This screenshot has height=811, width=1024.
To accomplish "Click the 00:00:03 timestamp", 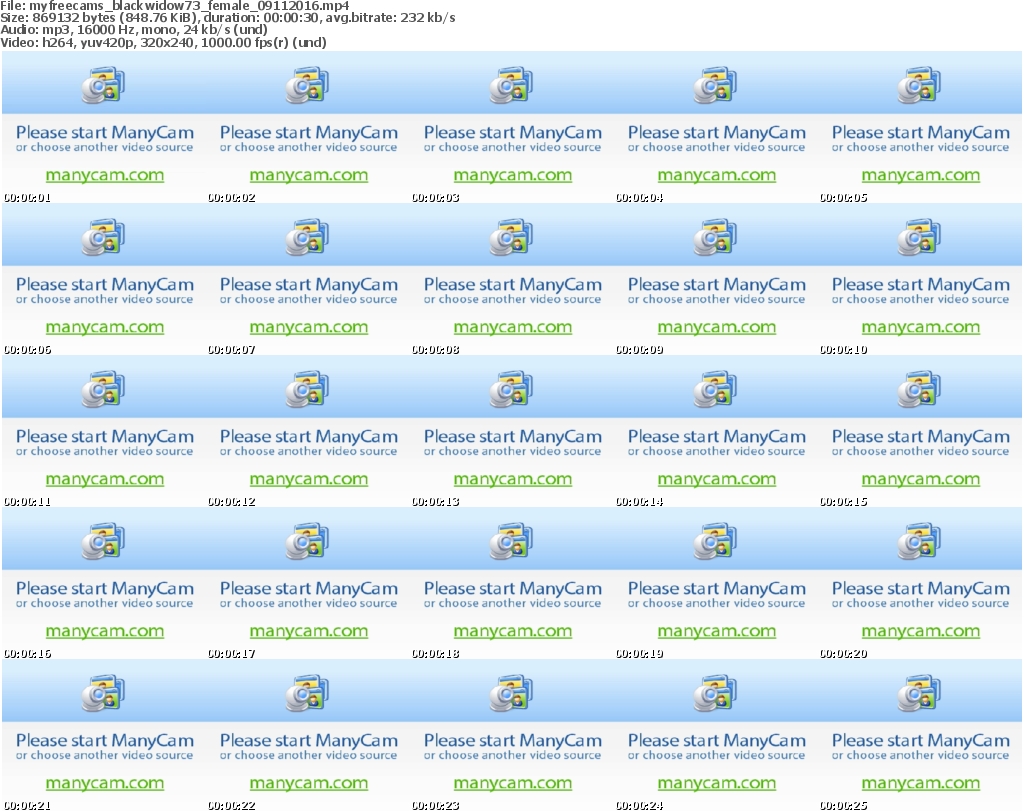I will tap(436, 197).
